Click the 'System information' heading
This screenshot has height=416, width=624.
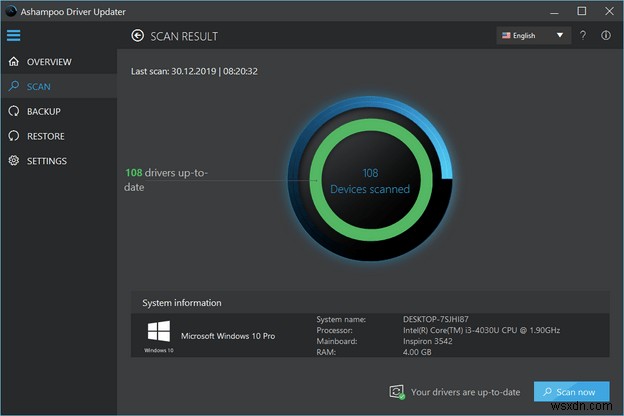(182, 303)
